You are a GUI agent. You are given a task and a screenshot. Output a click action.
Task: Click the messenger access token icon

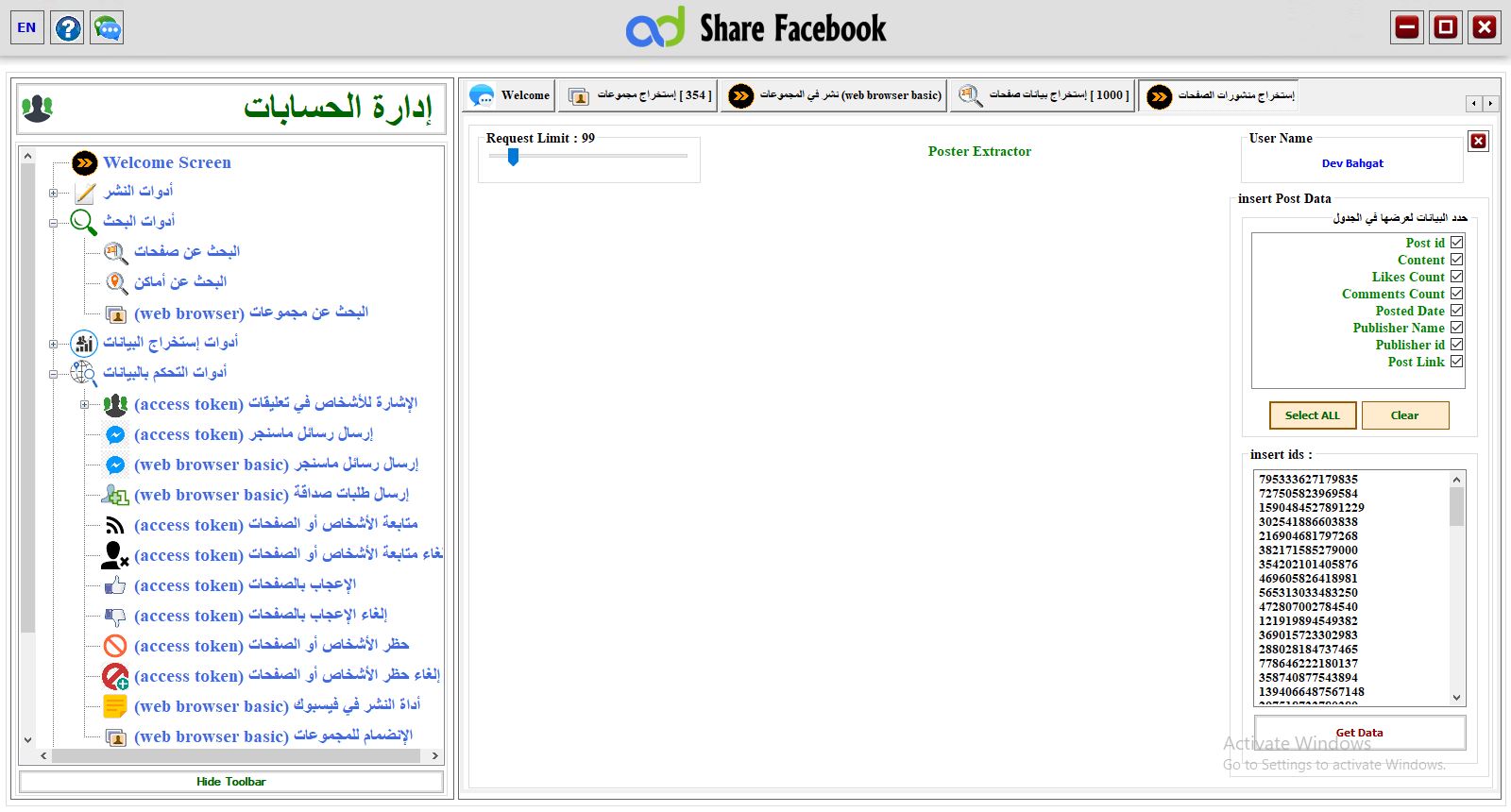coord(115,434)
